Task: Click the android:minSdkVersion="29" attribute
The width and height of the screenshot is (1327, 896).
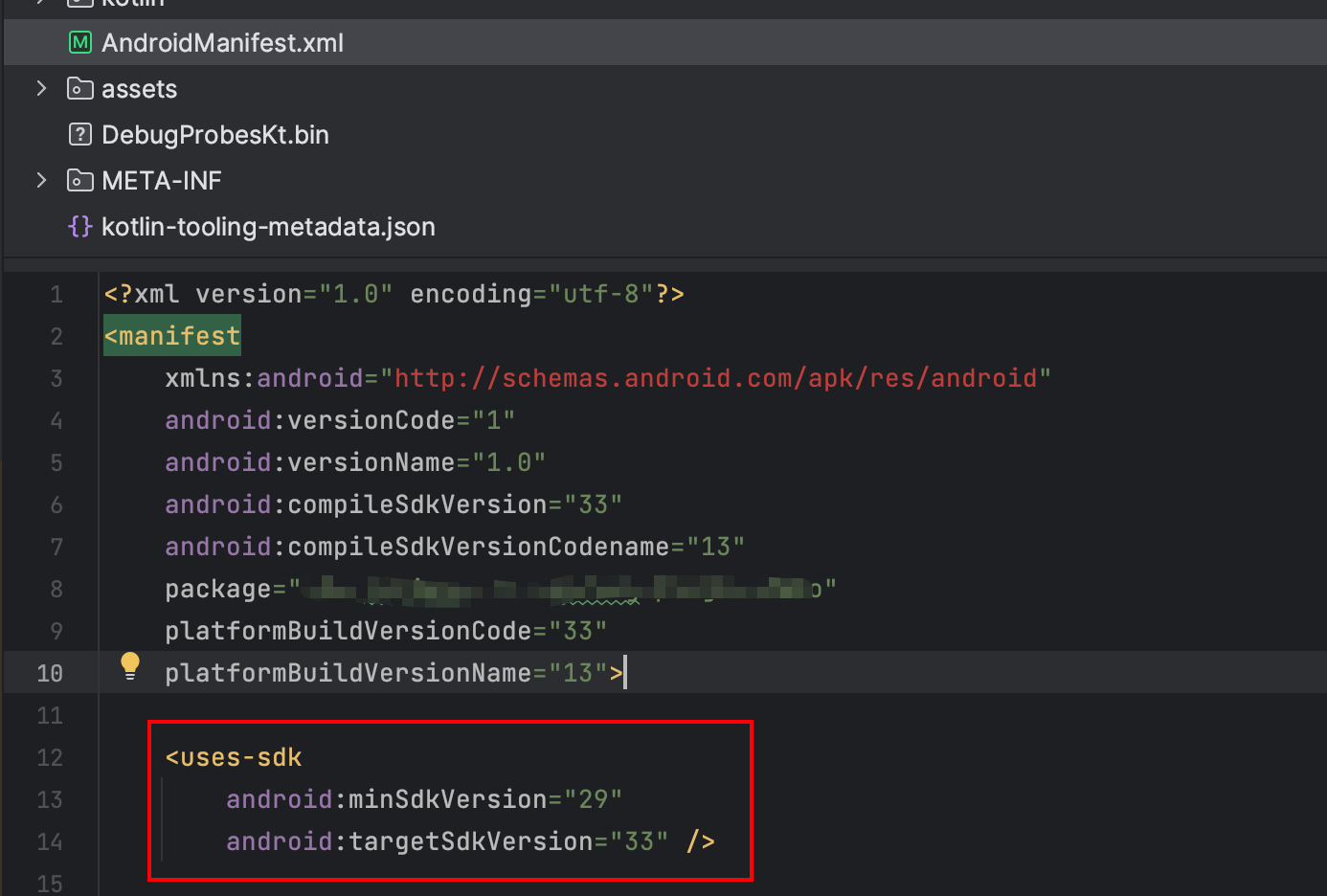Action: pyautogui.click(x=424, y=799)
